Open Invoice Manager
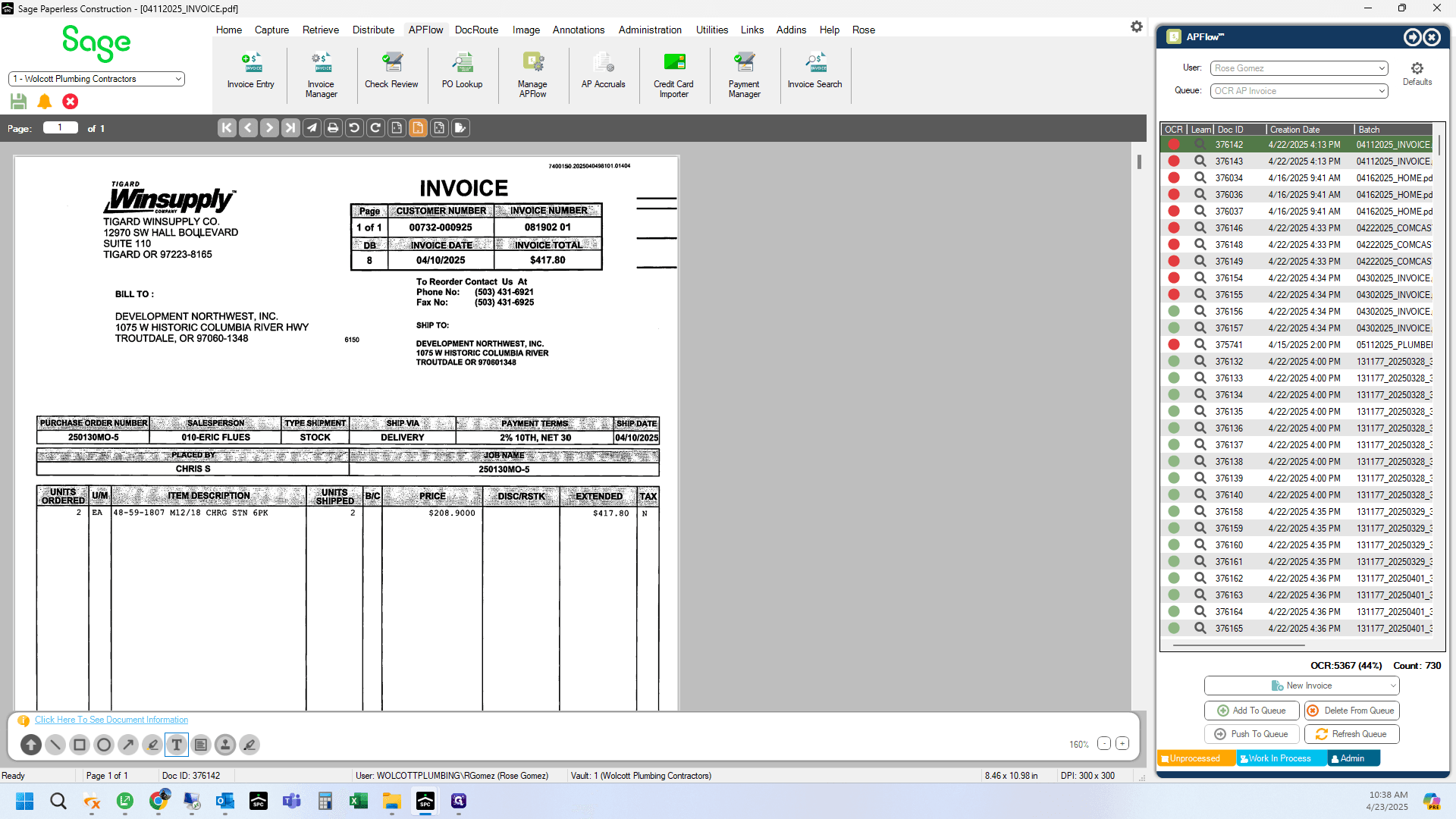The height and width of the screenshot is (819, 1456). click(x=321, y=74)
